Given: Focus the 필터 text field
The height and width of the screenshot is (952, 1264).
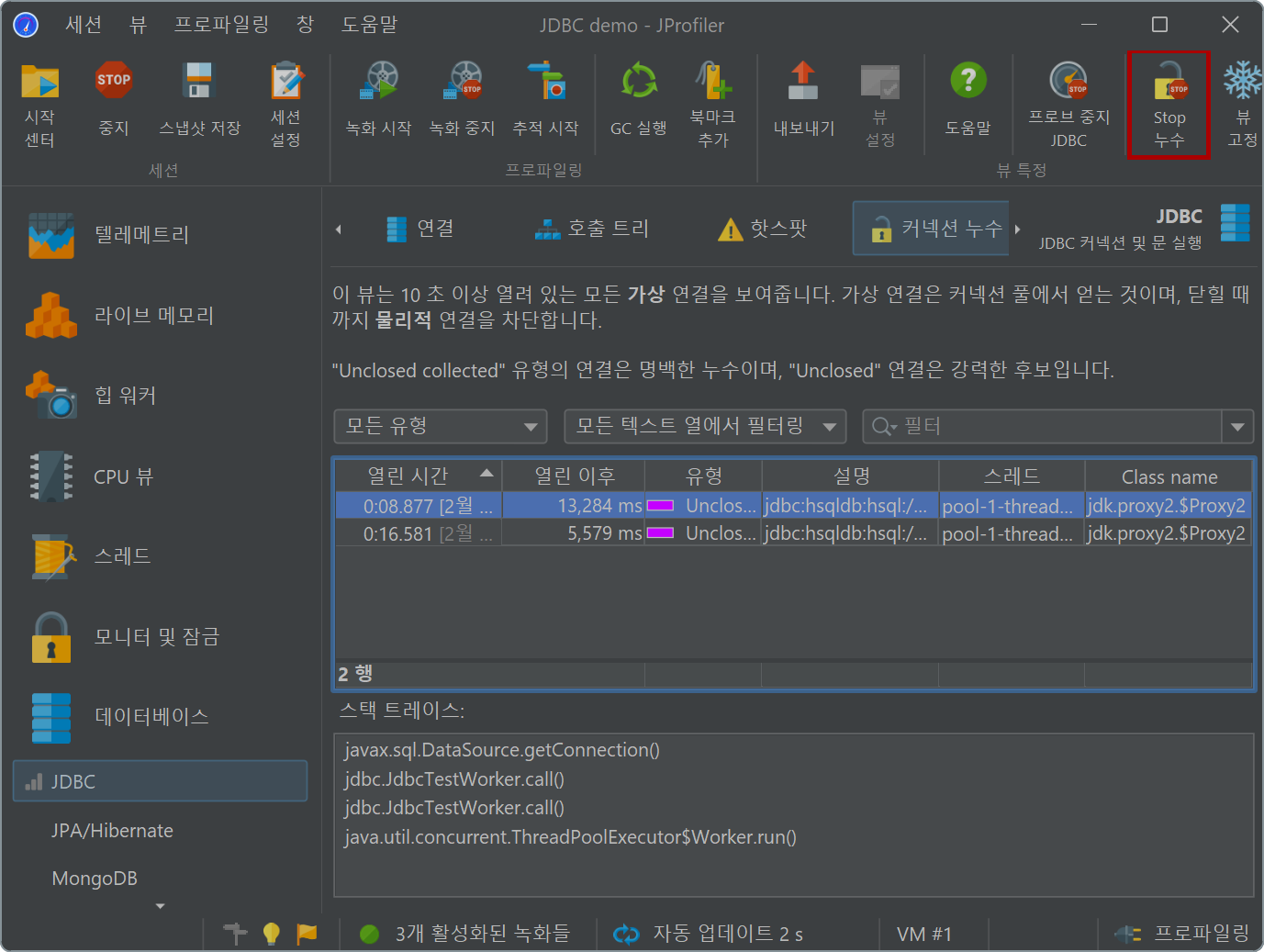Looking at the screenshot, I should point(1060,426).
